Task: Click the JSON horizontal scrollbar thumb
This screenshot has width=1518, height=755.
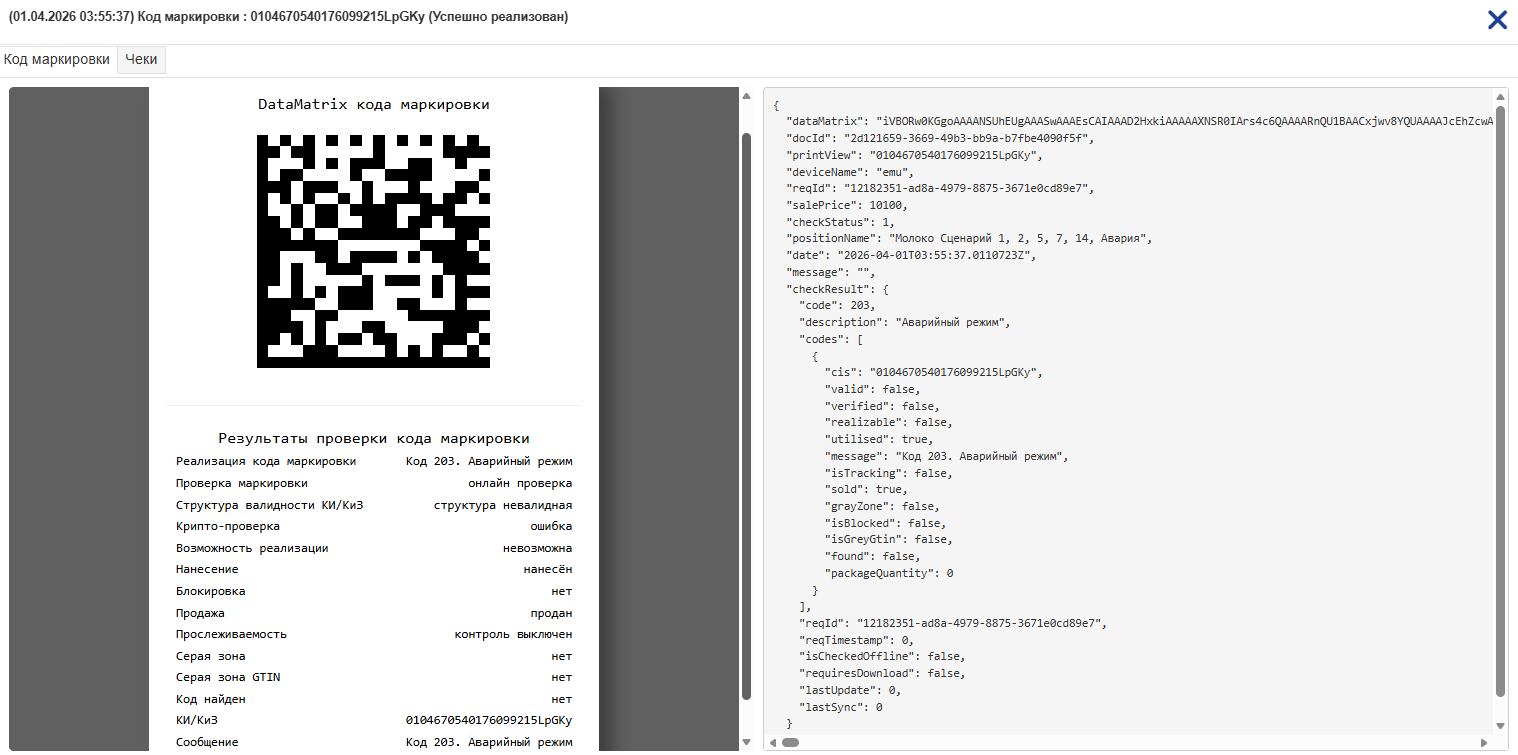Action: (x=790, y=742)
